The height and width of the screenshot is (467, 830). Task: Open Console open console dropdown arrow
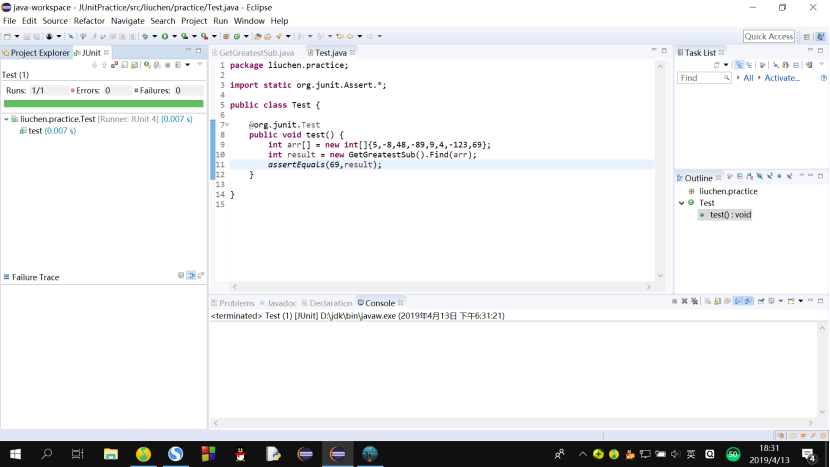pos(800,301)
